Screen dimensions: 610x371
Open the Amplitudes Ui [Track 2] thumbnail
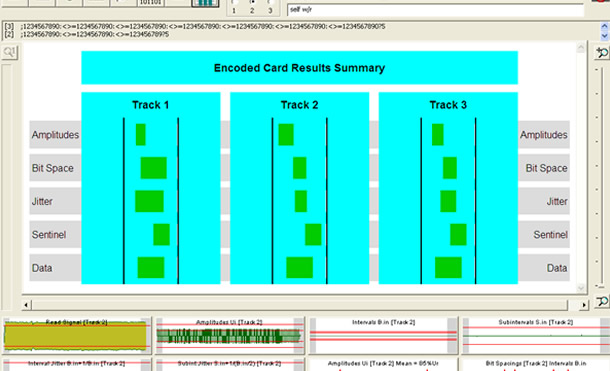pos(230,336)
